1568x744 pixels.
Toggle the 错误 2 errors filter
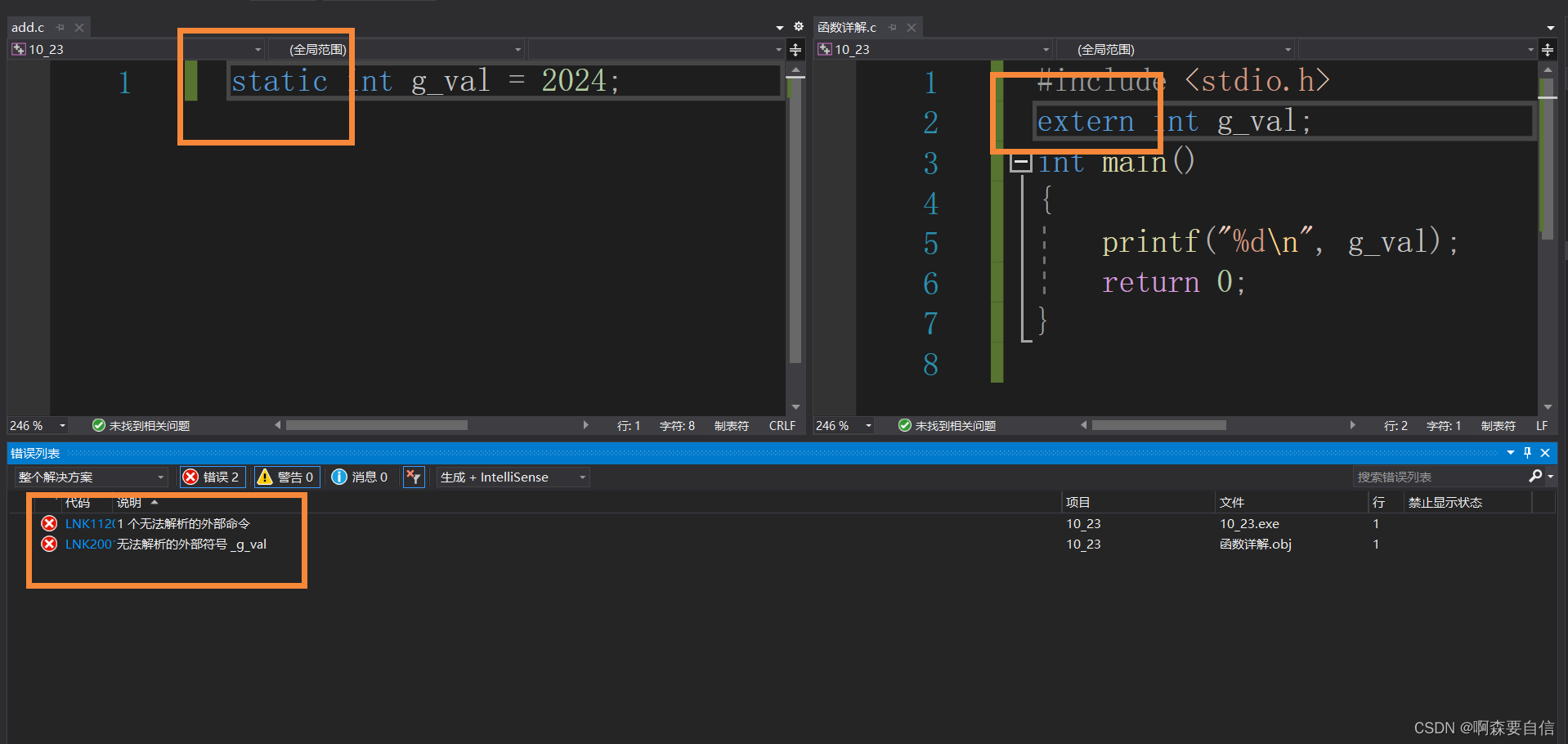[213, 477]
